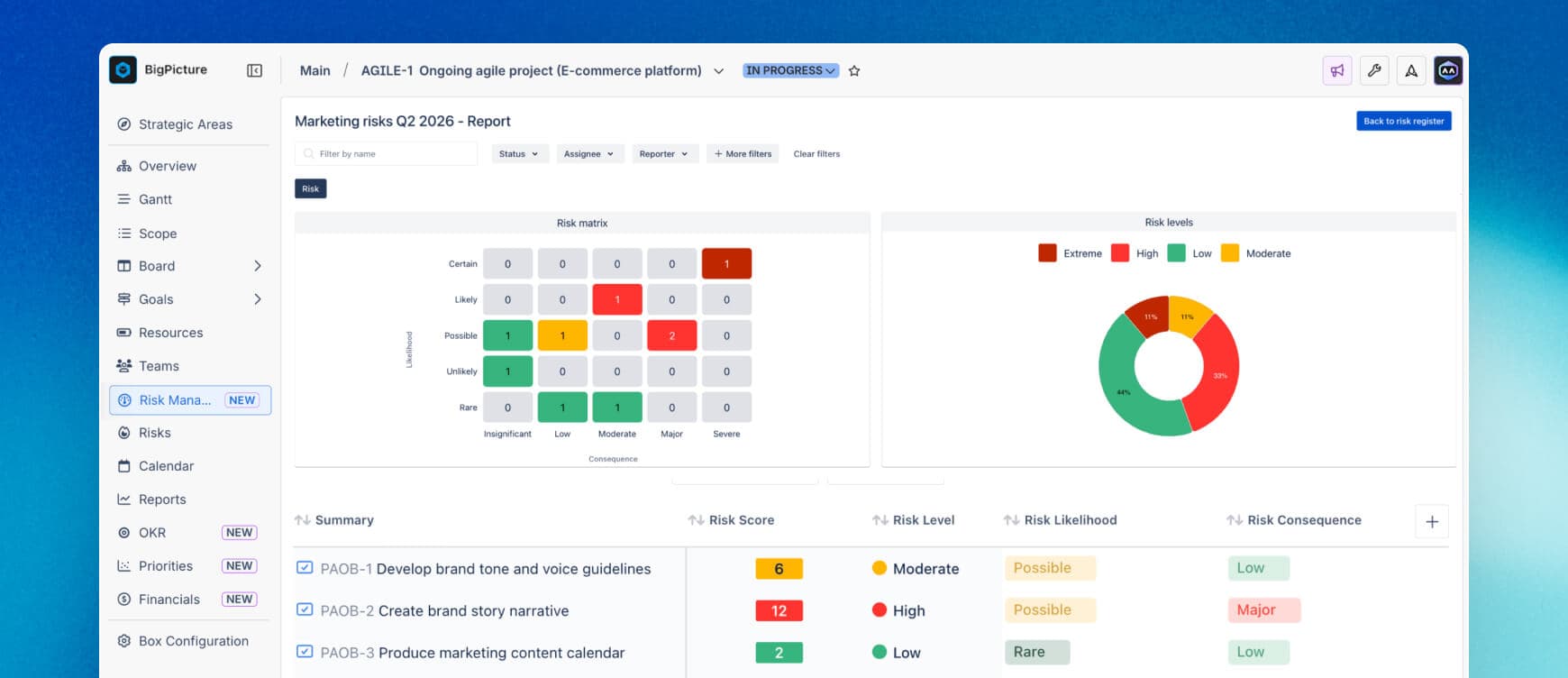This screenshot has height=678, width=1568.
Task: Expand the Goals submenu chevron
Action: [258, 299]
